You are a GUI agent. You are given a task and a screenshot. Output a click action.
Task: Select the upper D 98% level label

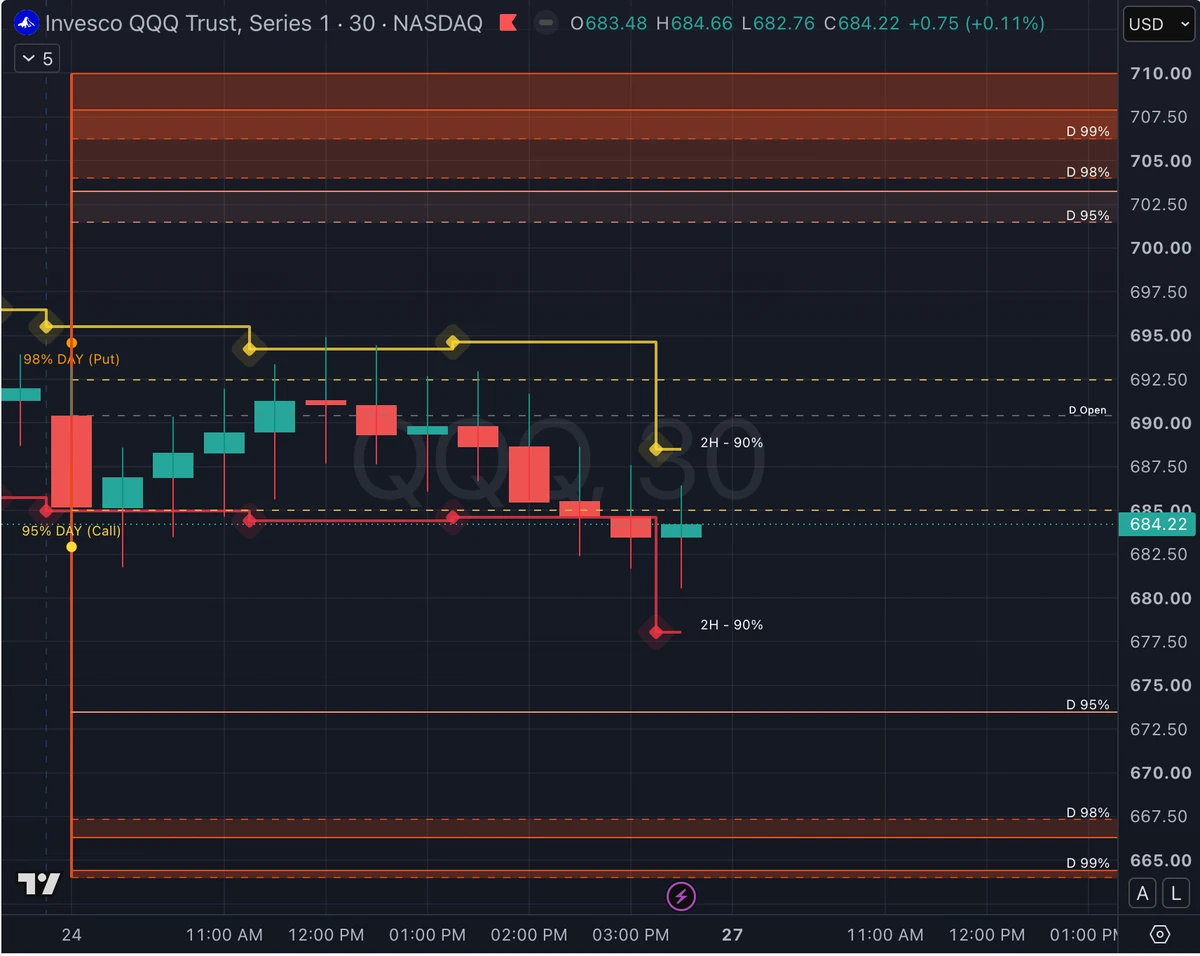pyautogui.click(x=1088, y=172)
